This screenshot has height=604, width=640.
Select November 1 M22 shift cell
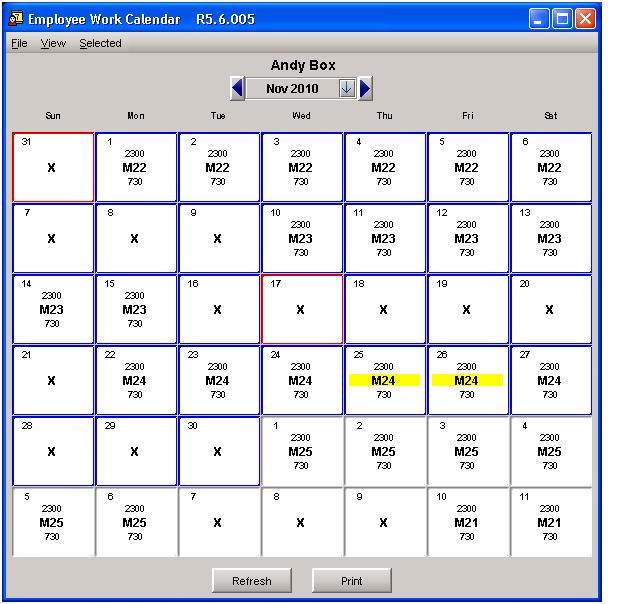point(136,167)
